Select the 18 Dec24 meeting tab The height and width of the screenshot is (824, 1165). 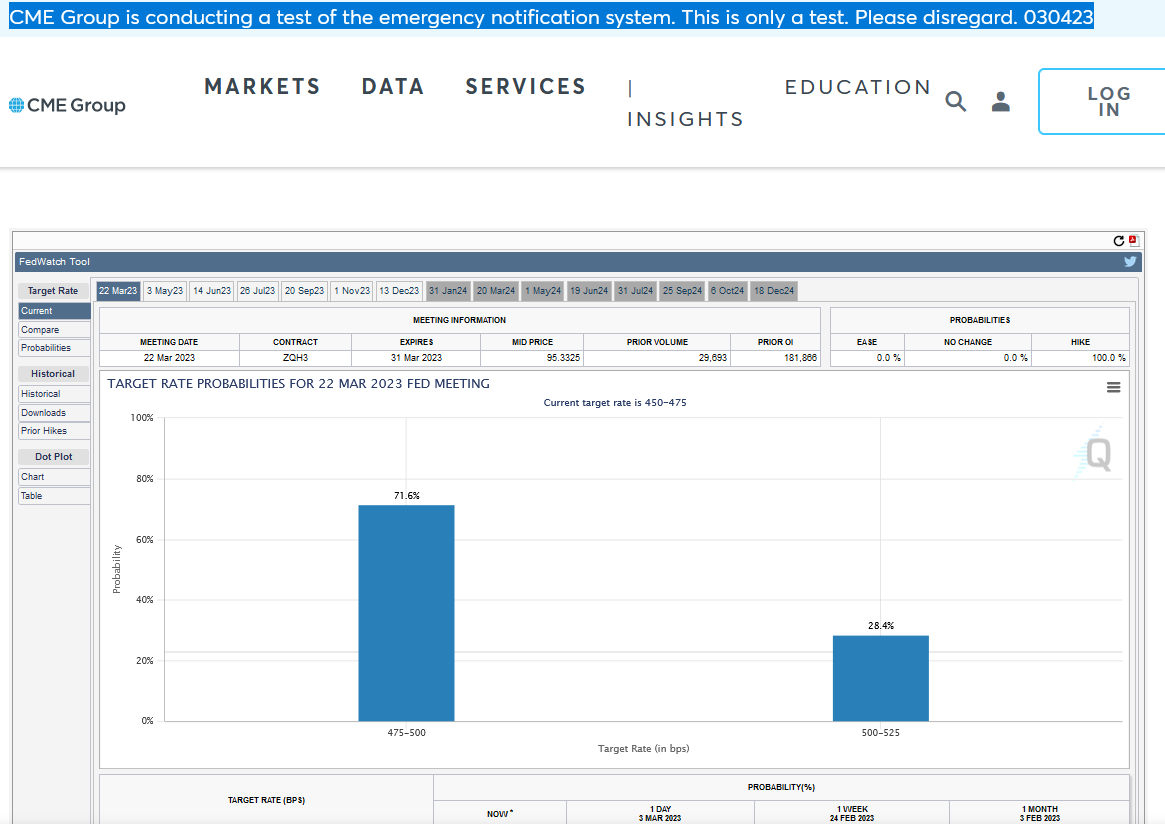pos(774,291)
